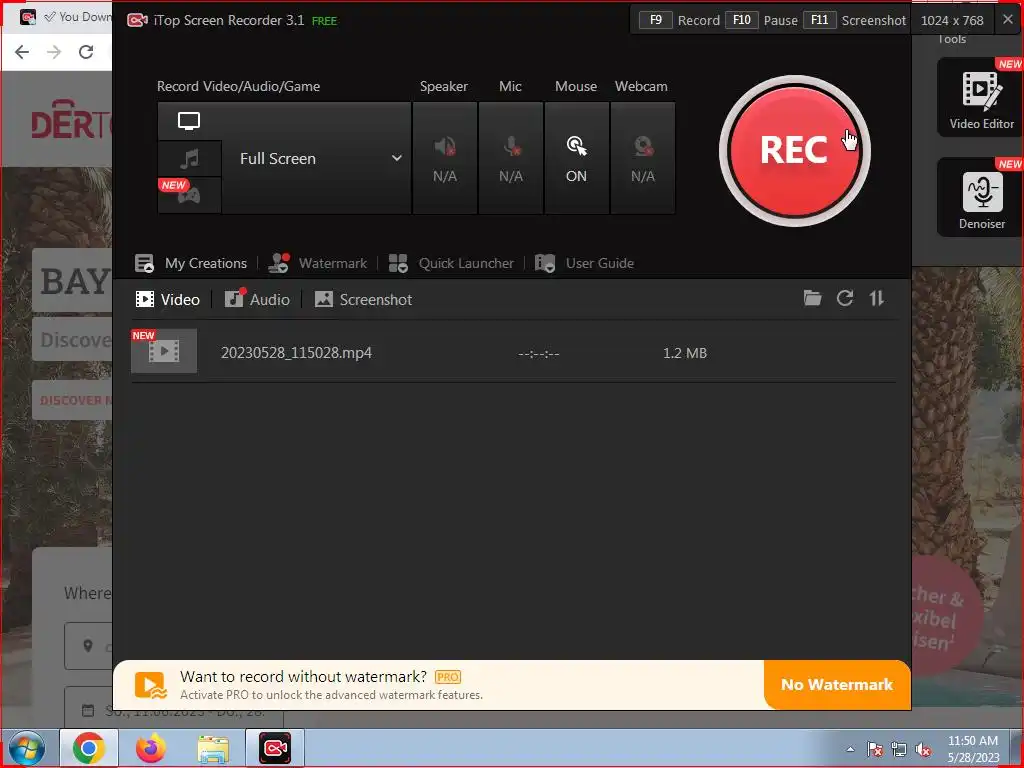This screenshot has height=768, width=1024.
Task: Click the orange watermark banner icon
Action: click(x=150, y=685)
